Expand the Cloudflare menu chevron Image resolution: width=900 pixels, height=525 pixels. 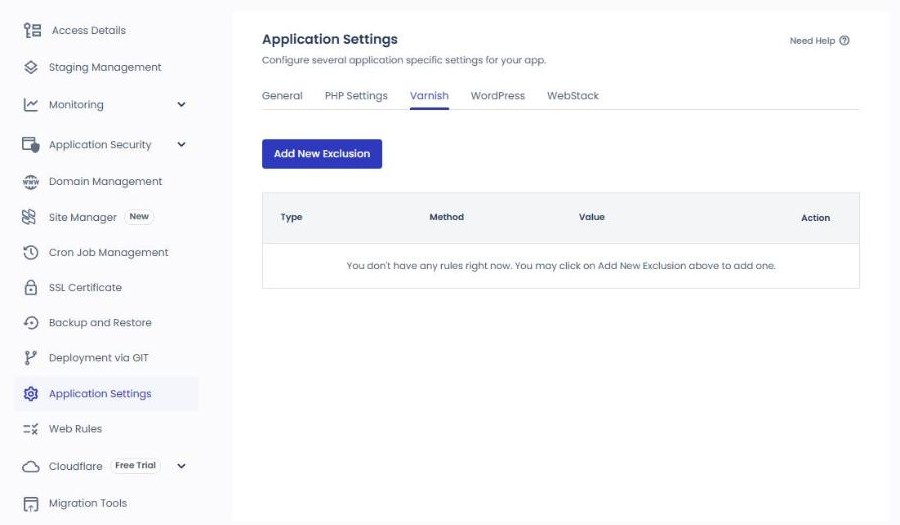pos(181,466)
